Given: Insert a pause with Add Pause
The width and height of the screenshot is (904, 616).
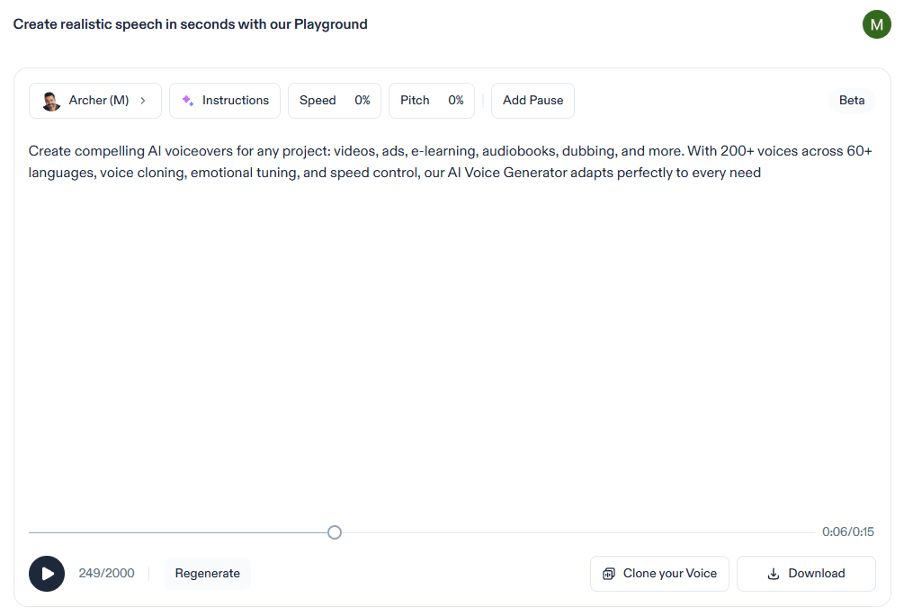Looking at the screenshot, I should 532,101.
